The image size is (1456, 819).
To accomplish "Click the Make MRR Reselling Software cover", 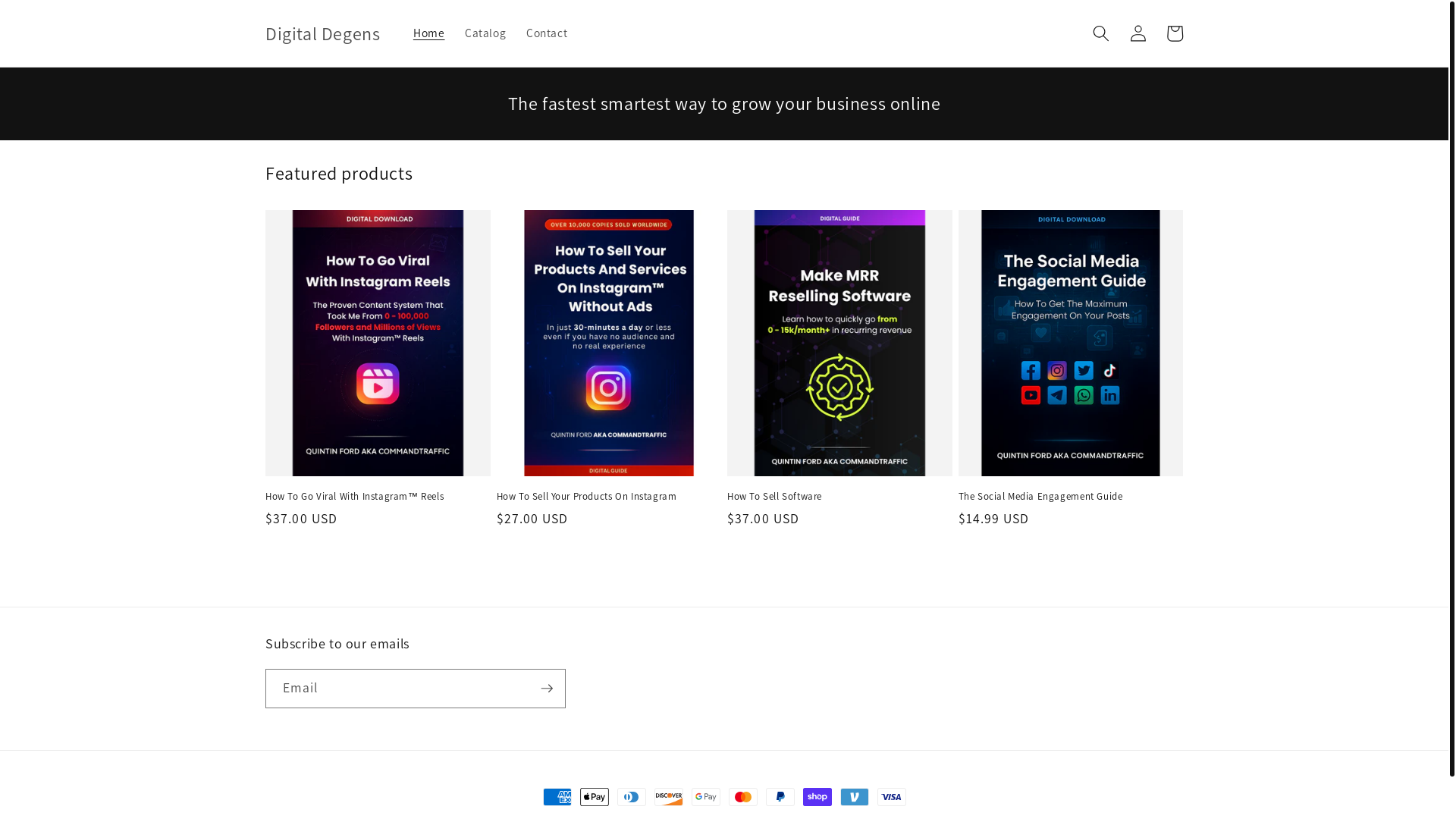I will point(839,343).
